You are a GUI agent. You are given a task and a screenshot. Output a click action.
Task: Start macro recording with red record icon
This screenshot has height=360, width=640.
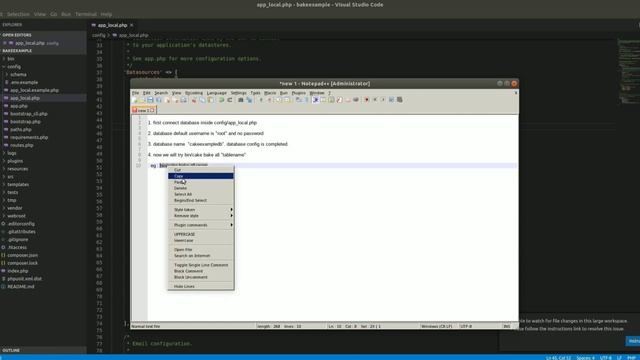tap(366, 100)
